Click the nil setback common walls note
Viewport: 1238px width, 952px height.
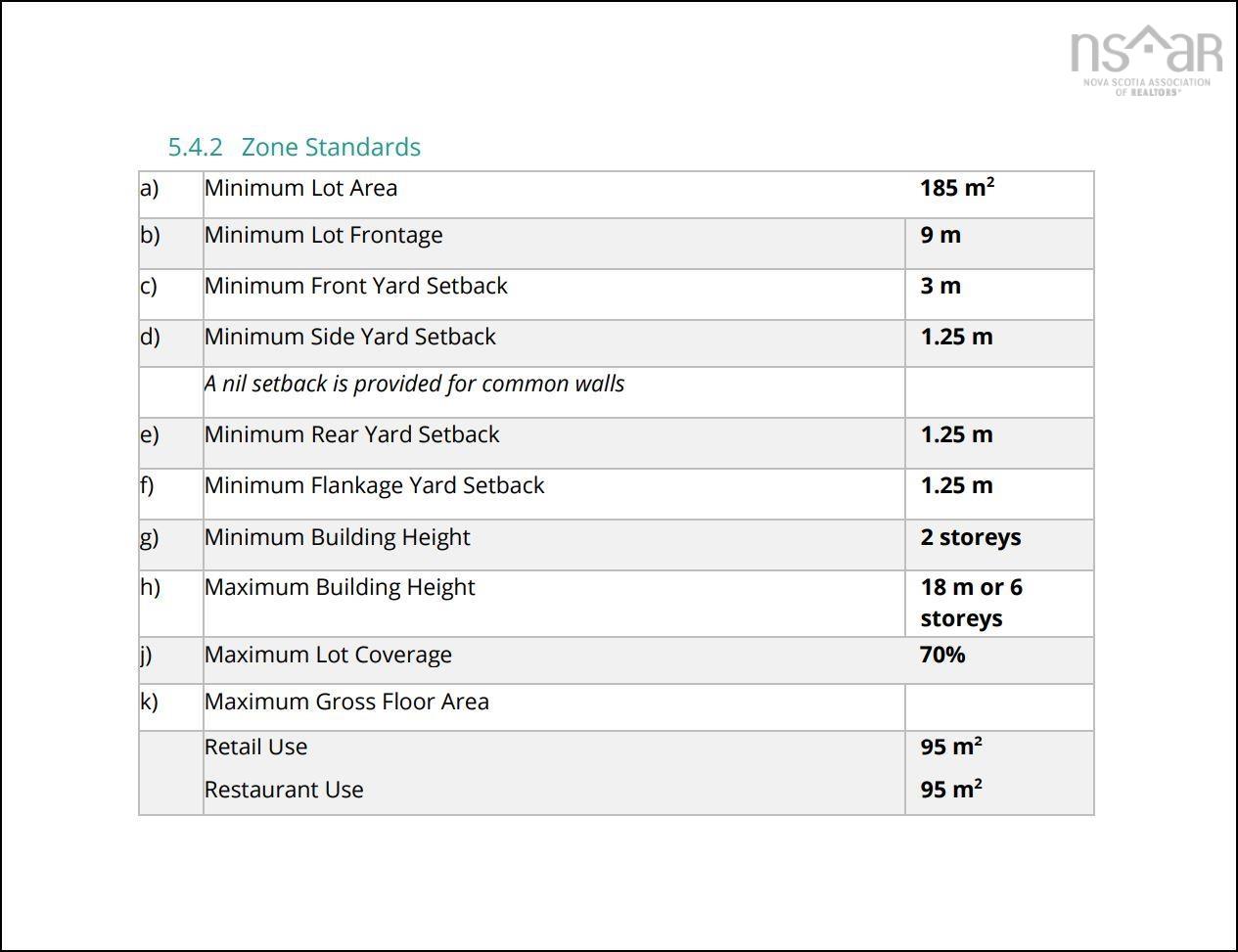pos(414,384)
